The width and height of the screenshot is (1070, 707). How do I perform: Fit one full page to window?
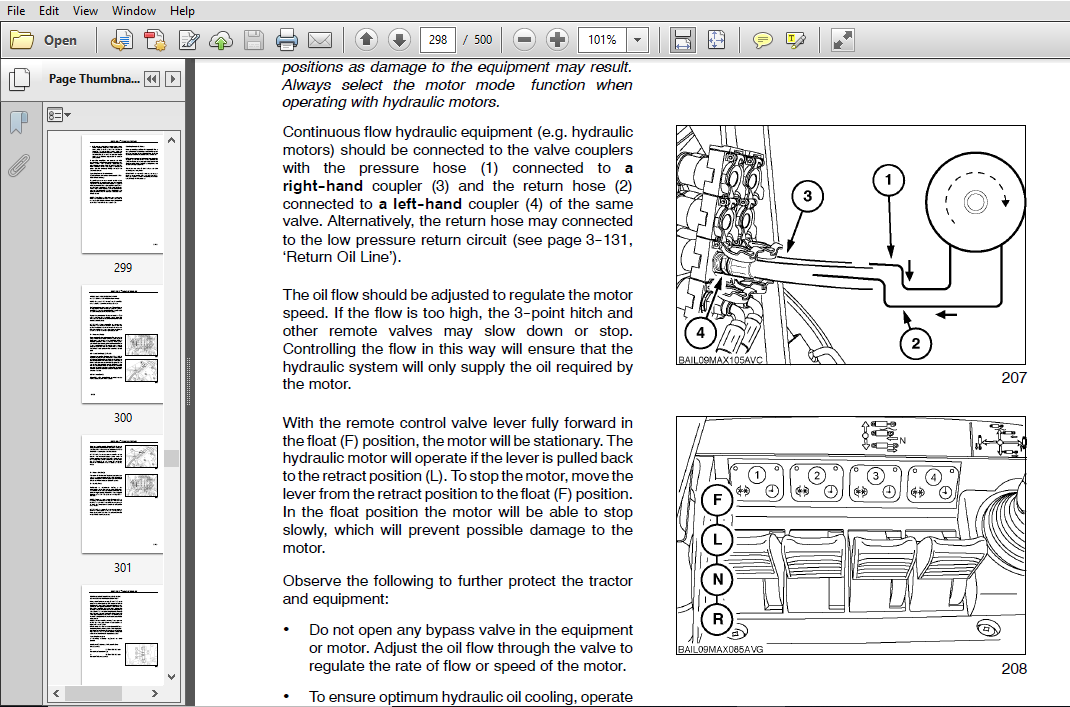717,40
